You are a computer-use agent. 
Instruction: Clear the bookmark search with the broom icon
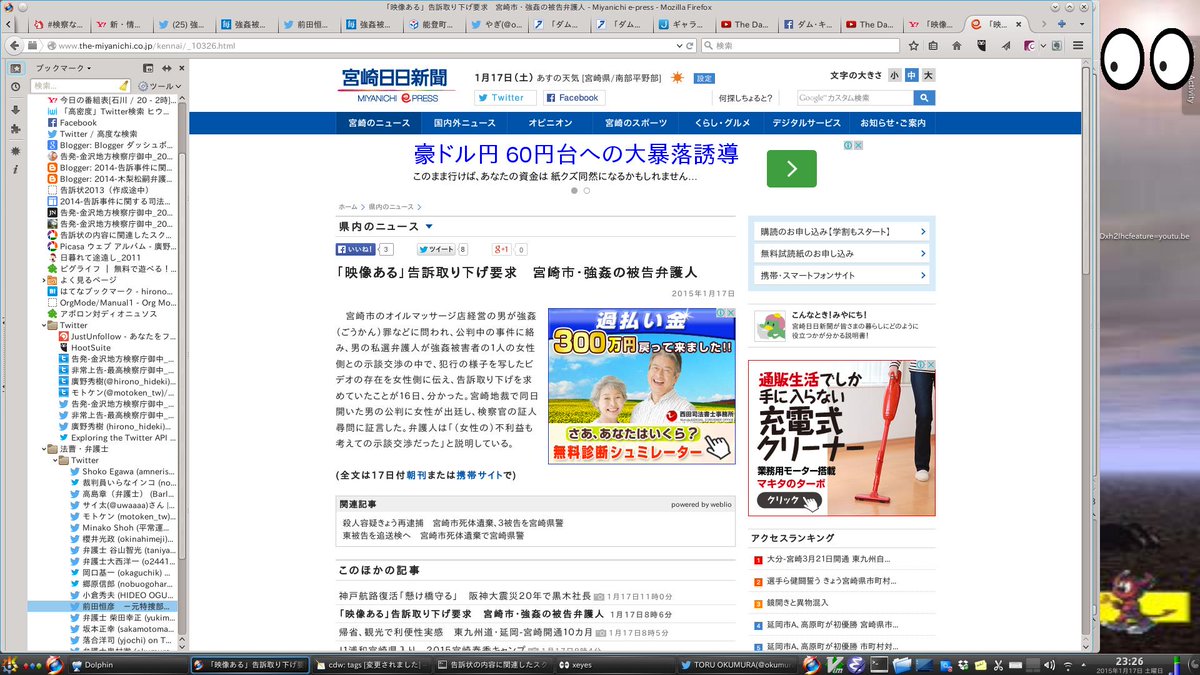point(126,86)
